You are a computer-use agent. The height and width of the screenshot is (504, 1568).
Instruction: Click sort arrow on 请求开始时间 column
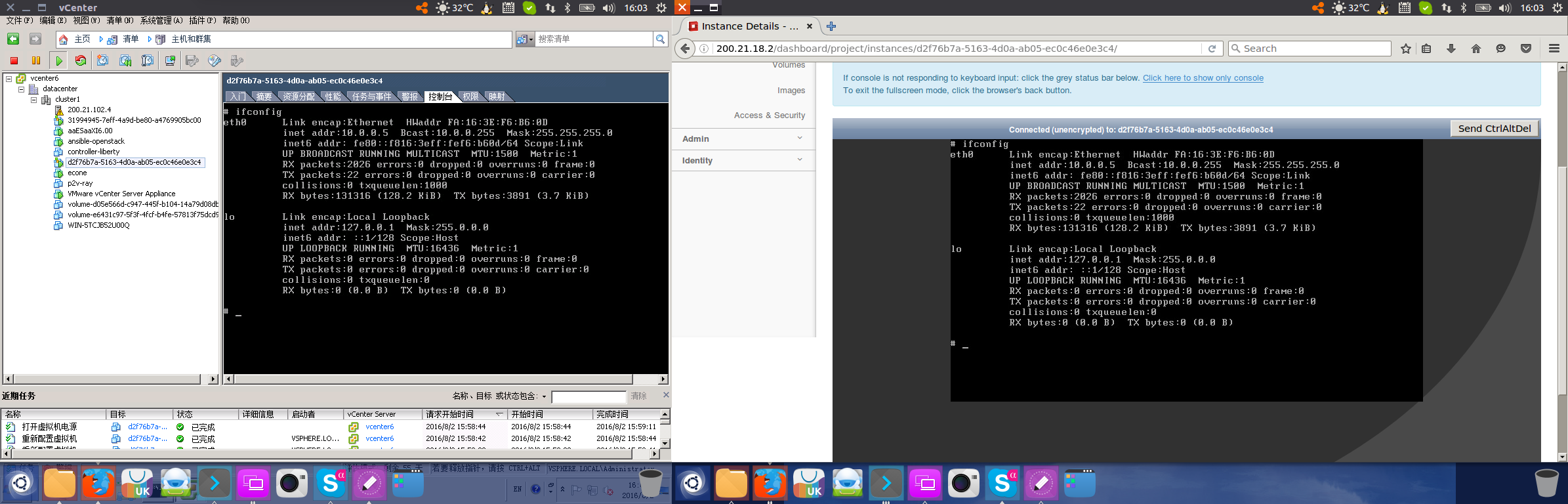[499, 414]
